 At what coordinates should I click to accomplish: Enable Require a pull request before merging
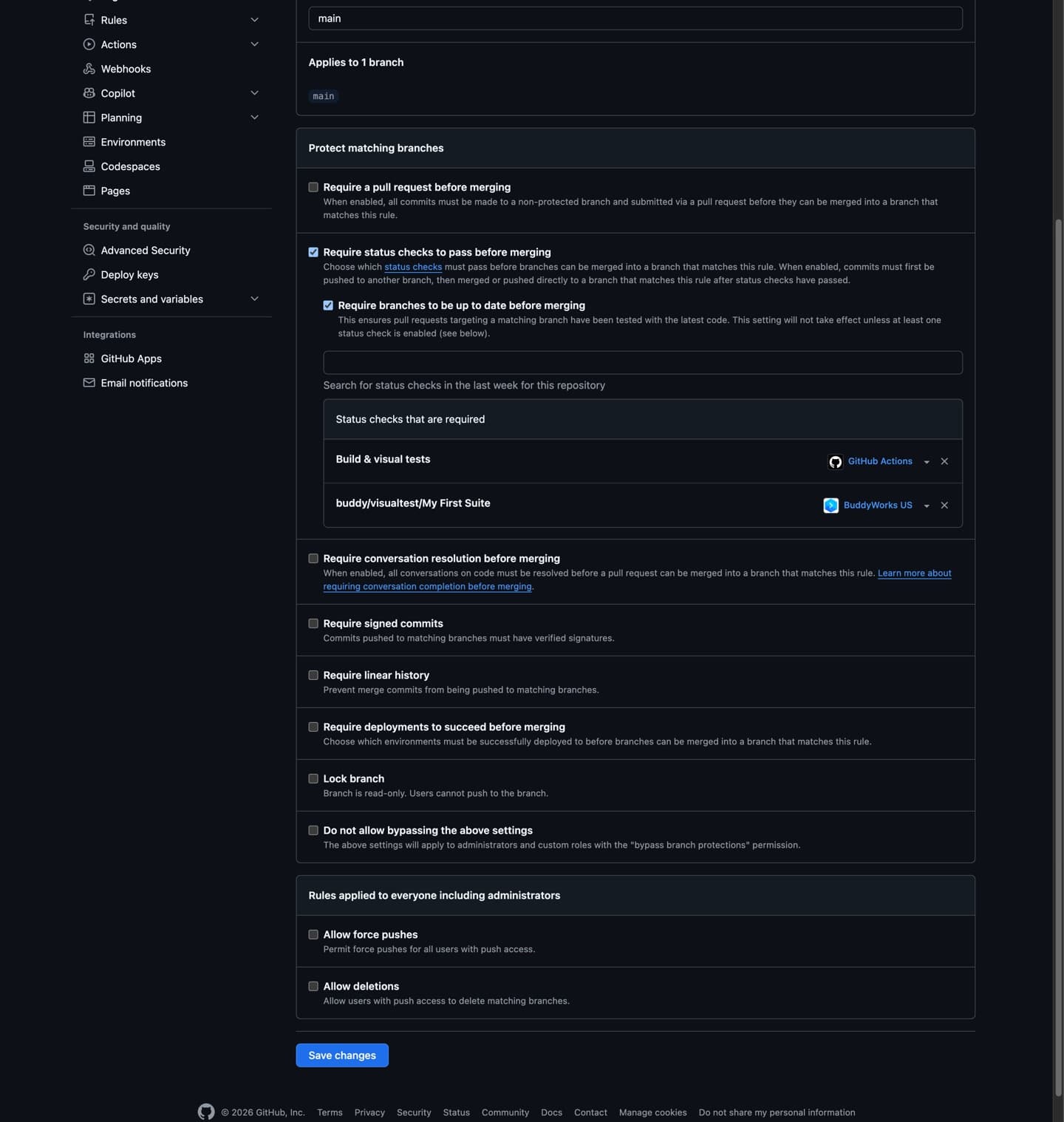coord(313,188)
